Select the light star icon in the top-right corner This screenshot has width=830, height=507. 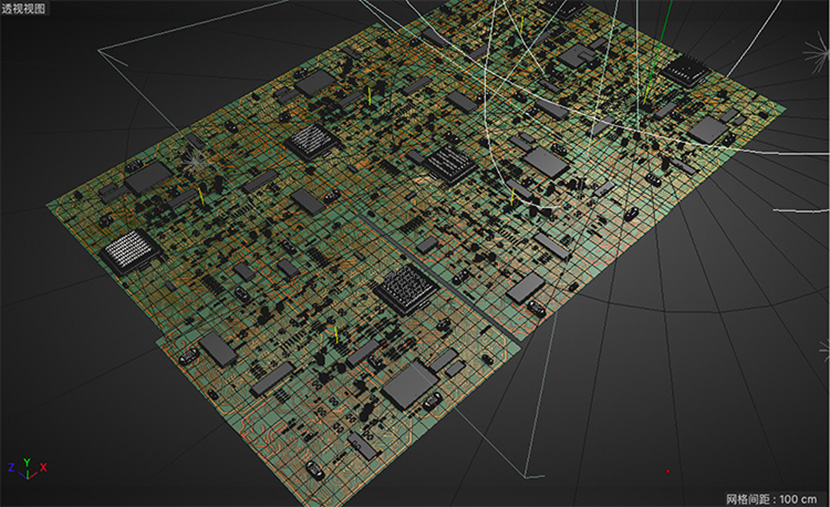pos(817,54)
